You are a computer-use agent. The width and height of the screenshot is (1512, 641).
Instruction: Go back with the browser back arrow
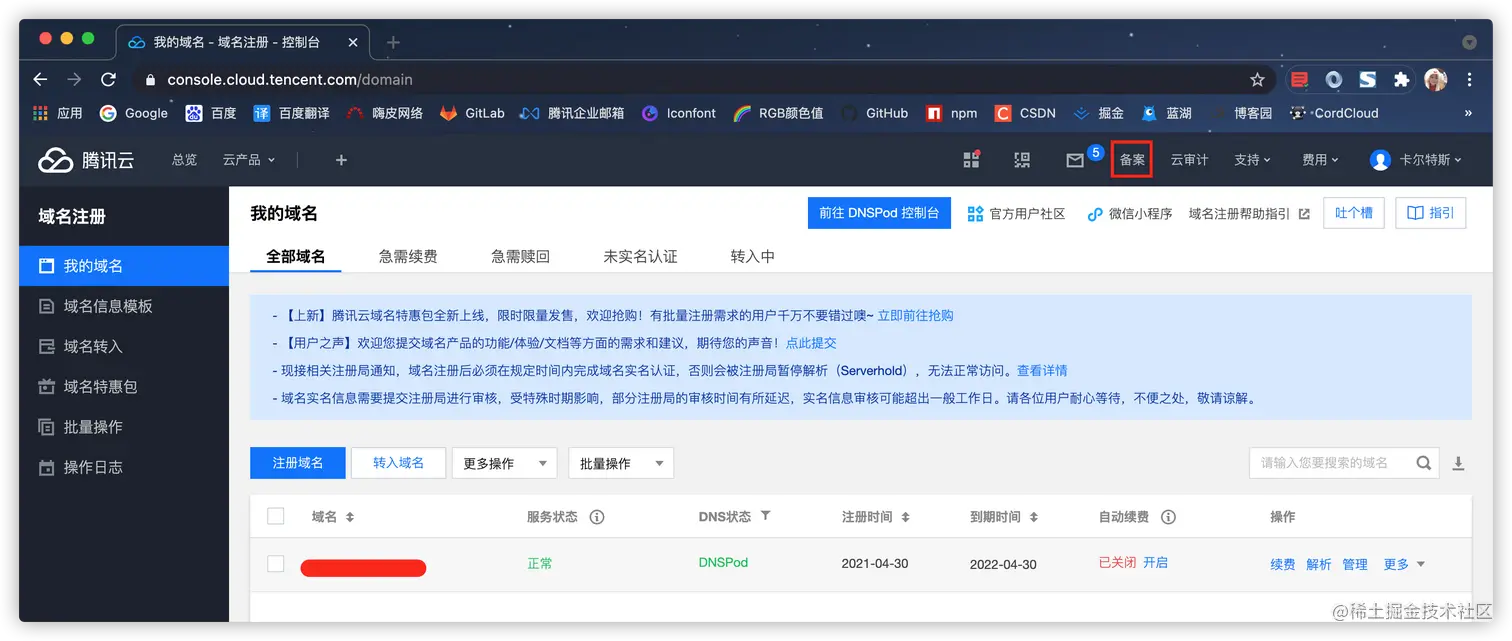click(x=40, y=79)
